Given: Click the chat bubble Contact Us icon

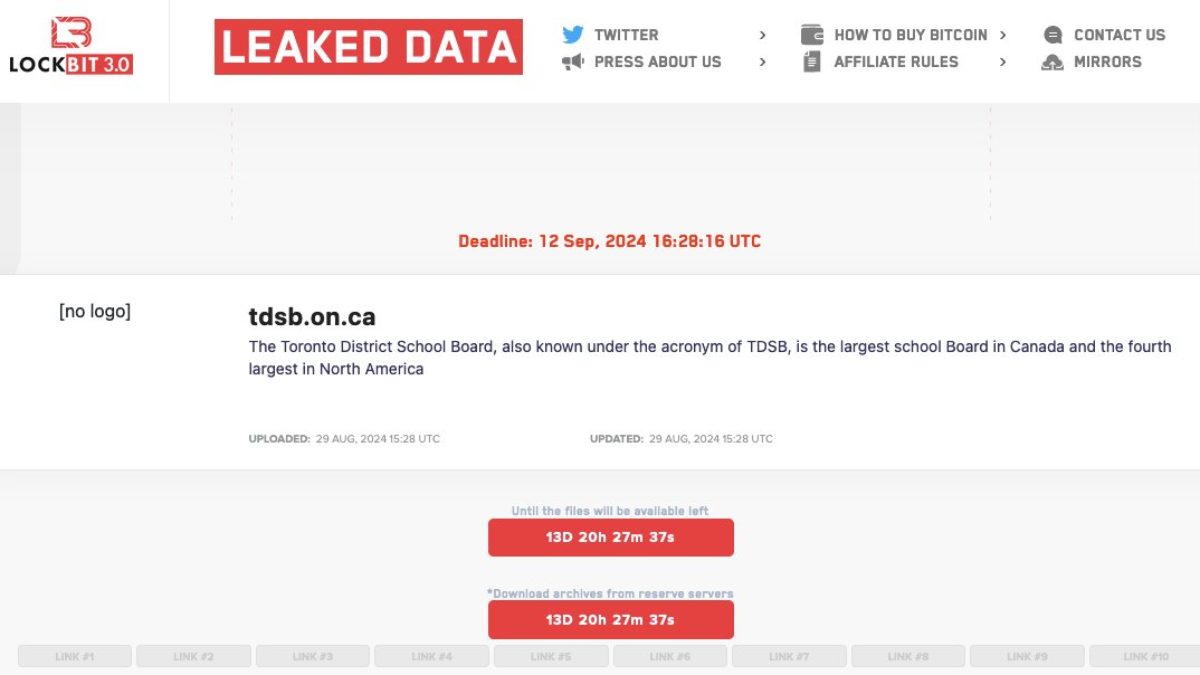Looking at the screenshot, I should click(1053, 35).
